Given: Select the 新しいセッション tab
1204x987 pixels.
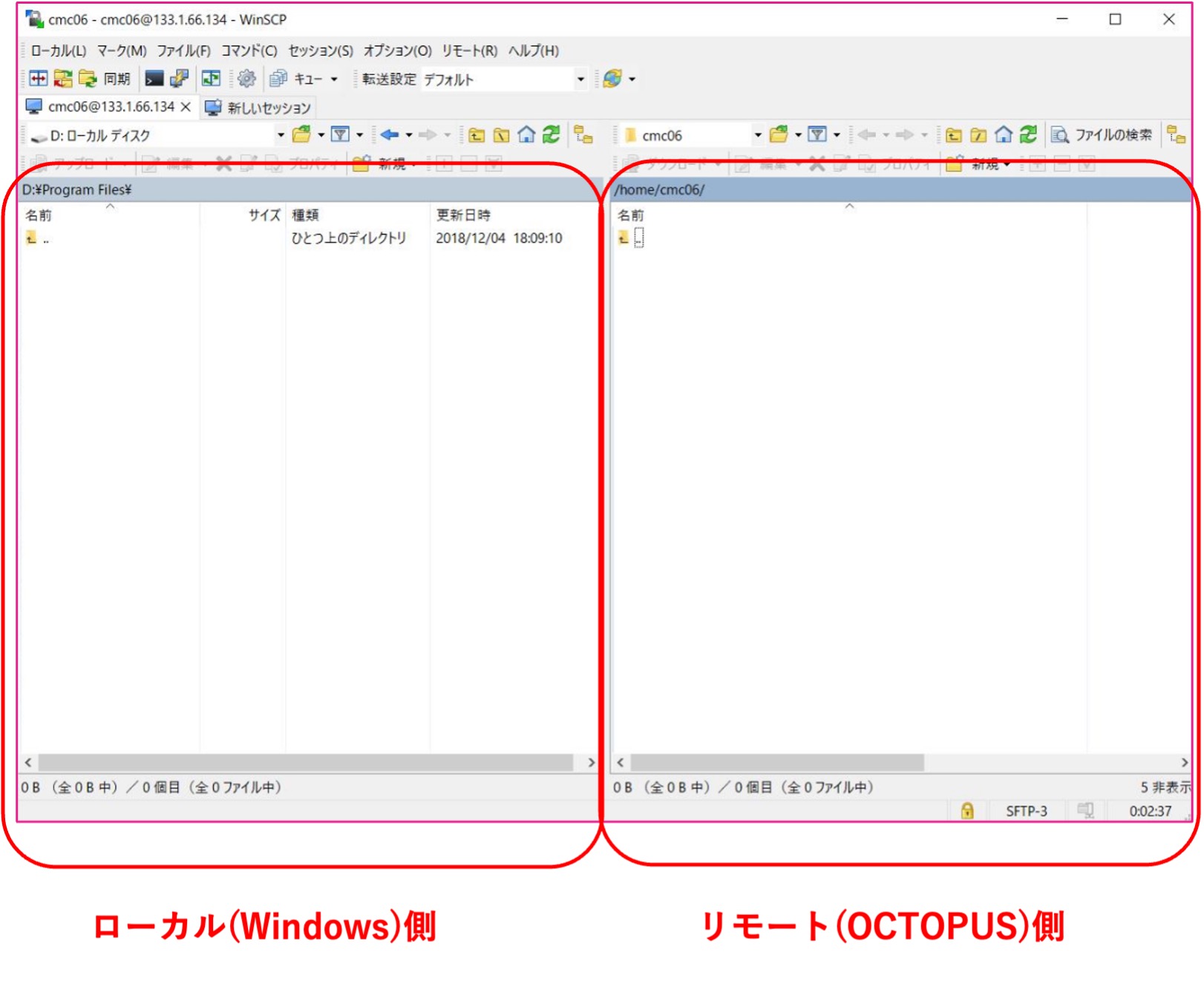Looking at the screenshot, I should [259, 108].
